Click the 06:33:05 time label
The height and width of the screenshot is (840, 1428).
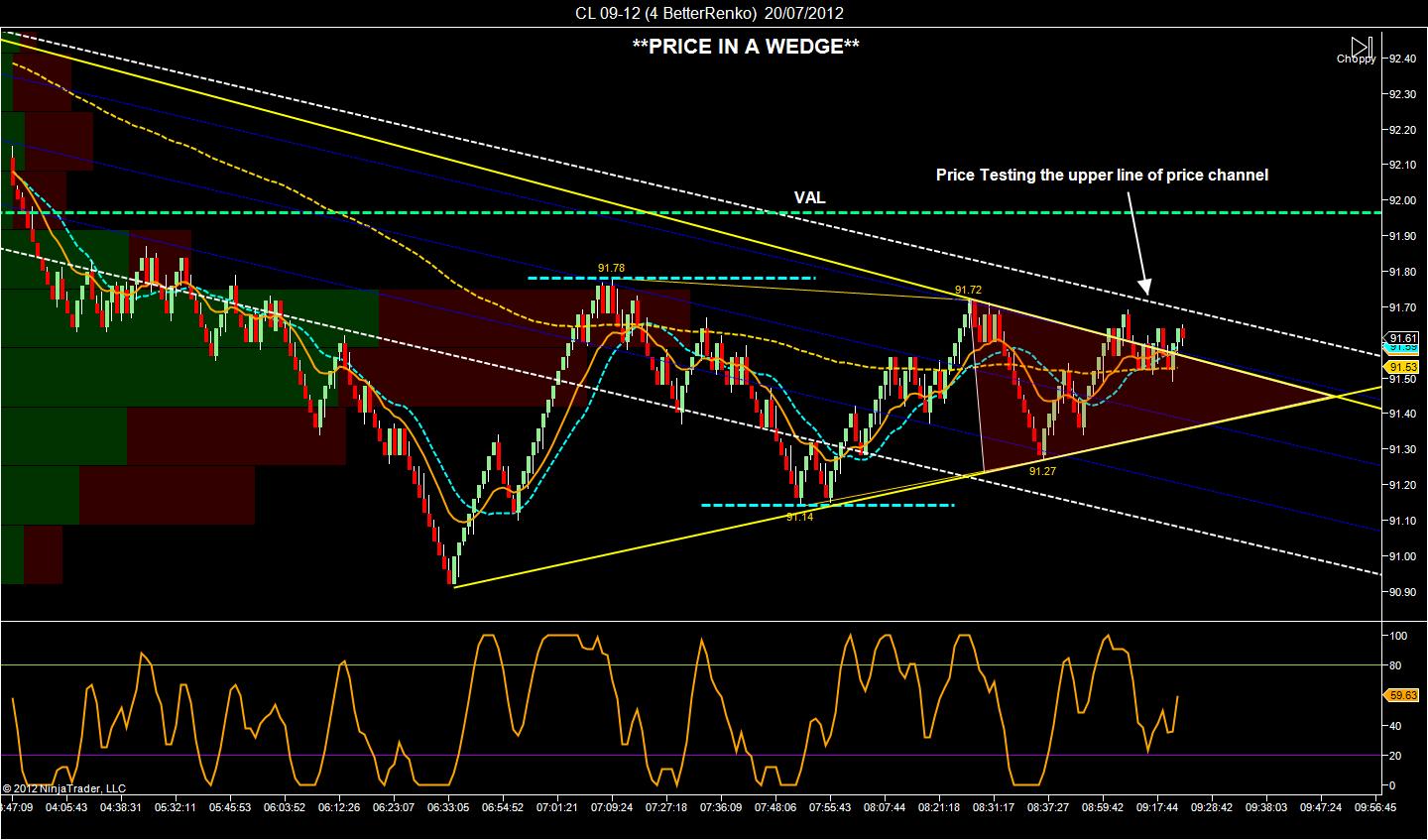click(x=448, y=807)
